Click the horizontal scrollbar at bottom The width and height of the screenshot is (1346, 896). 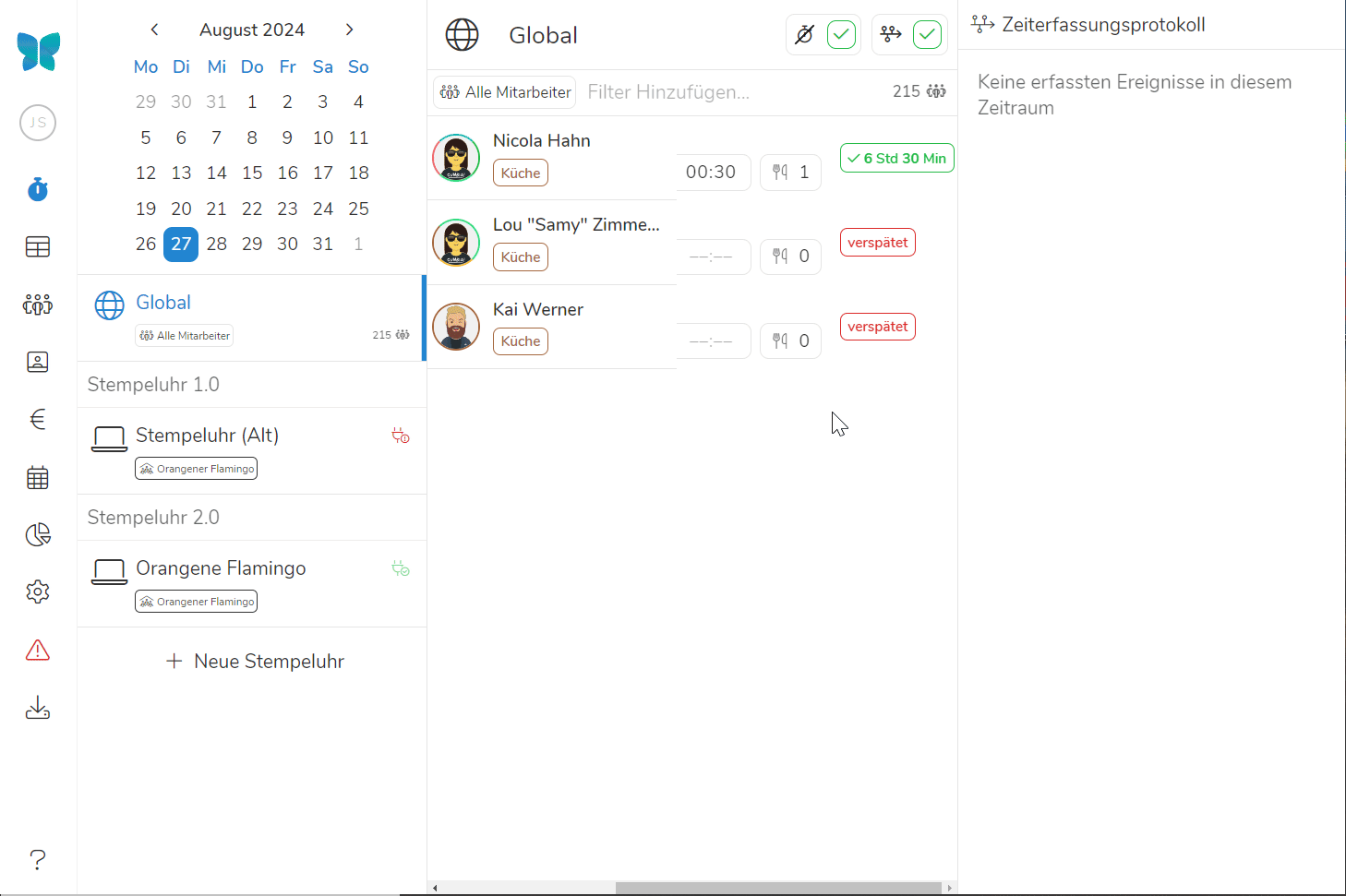click(777, 888)
